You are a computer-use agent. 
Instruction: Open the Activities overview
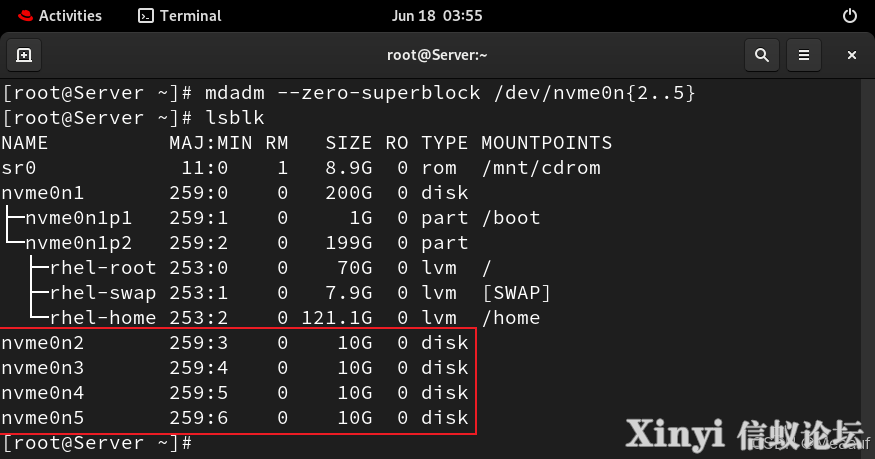coord(60,16)
